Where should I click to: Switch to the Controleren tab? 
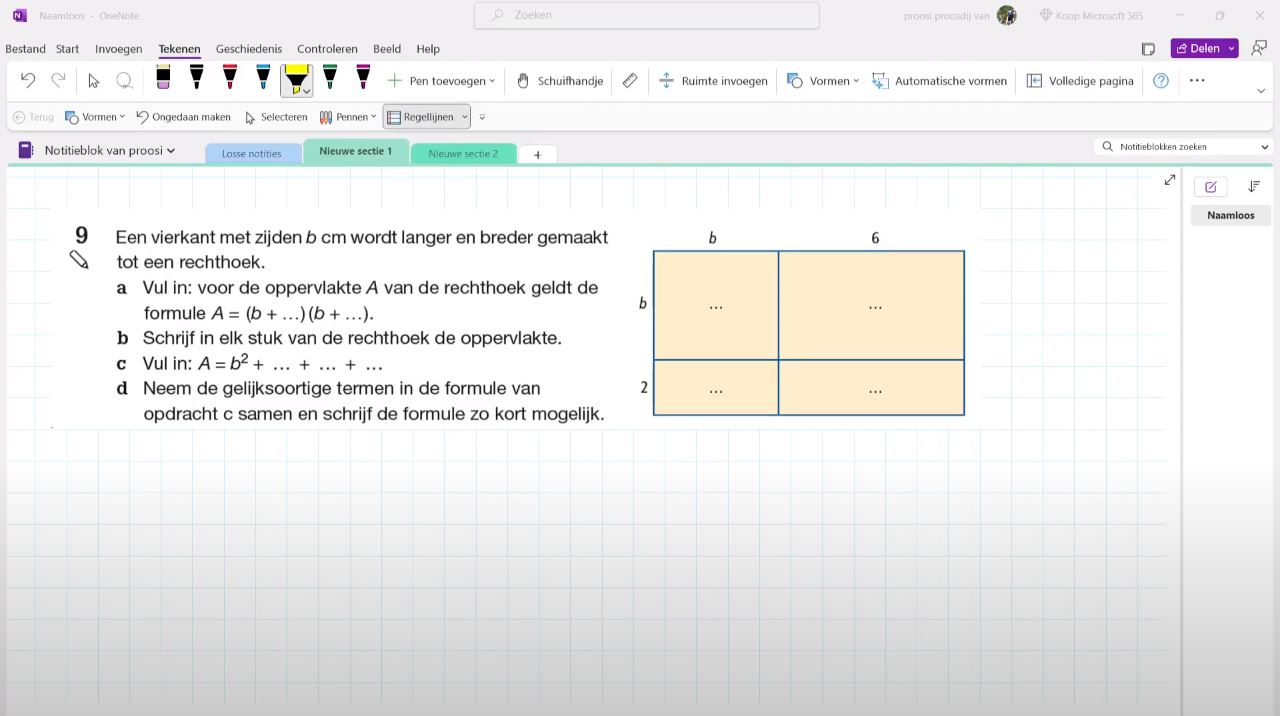click(x=327, y=49)
